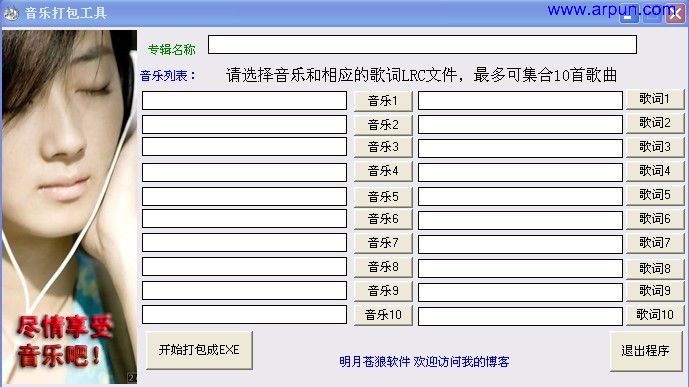Click the 专辑名称 album name input field
The image size is (689, 387).
(x=422, y=44)
